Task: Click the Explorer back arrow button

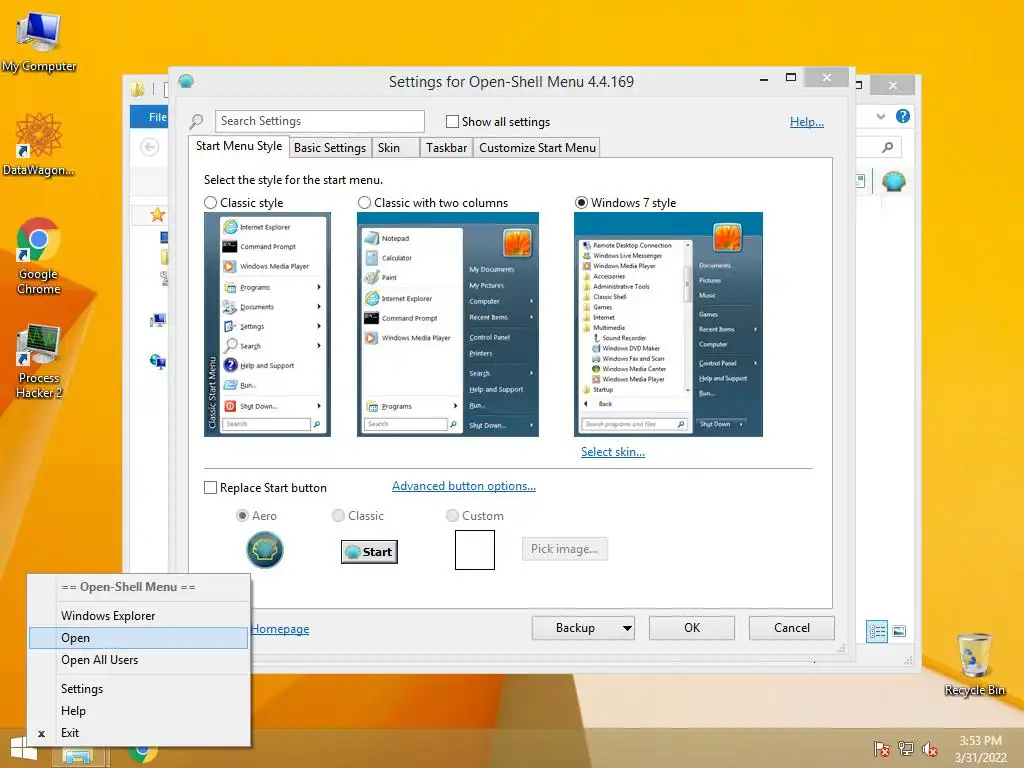Action: click(150, 148)
